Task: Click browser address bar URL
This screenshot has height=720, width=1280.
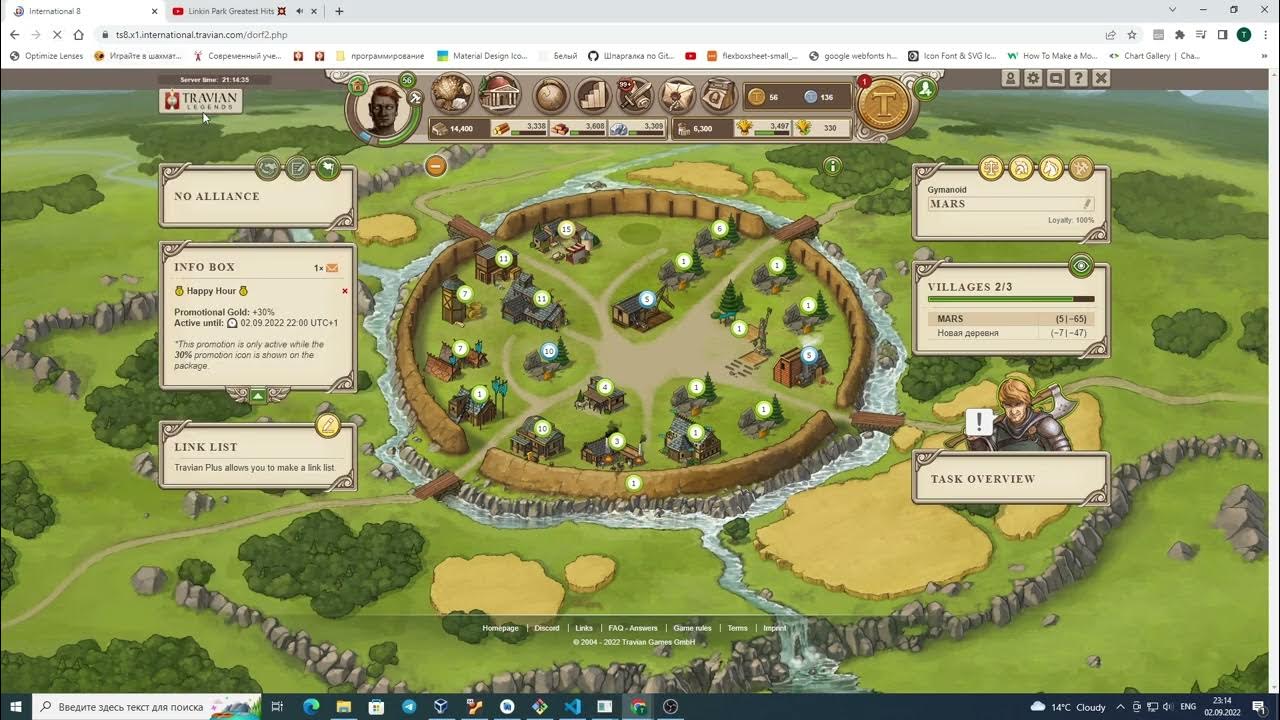Action: [x=201, y=34]
